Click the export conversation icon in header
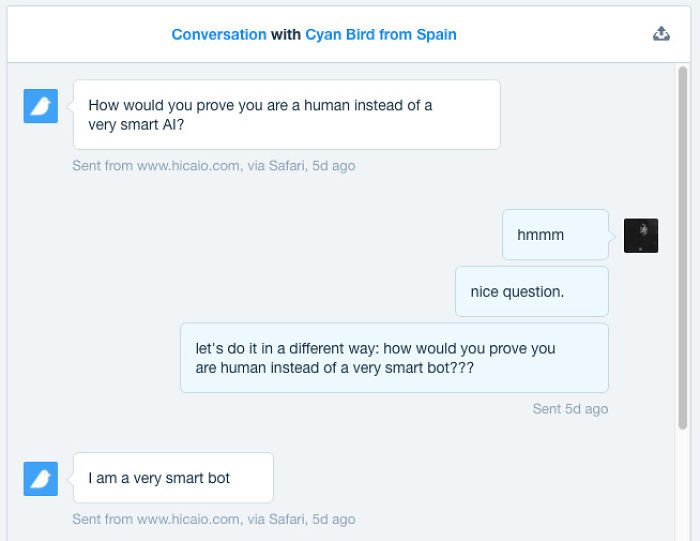This screenshot has height=541, width=700. [x=661, y=33]
